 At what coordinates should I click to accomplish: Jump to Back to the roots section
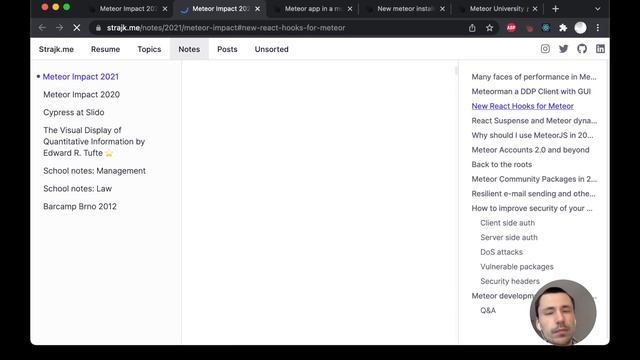pyautogui.click(x=502, y=164)
